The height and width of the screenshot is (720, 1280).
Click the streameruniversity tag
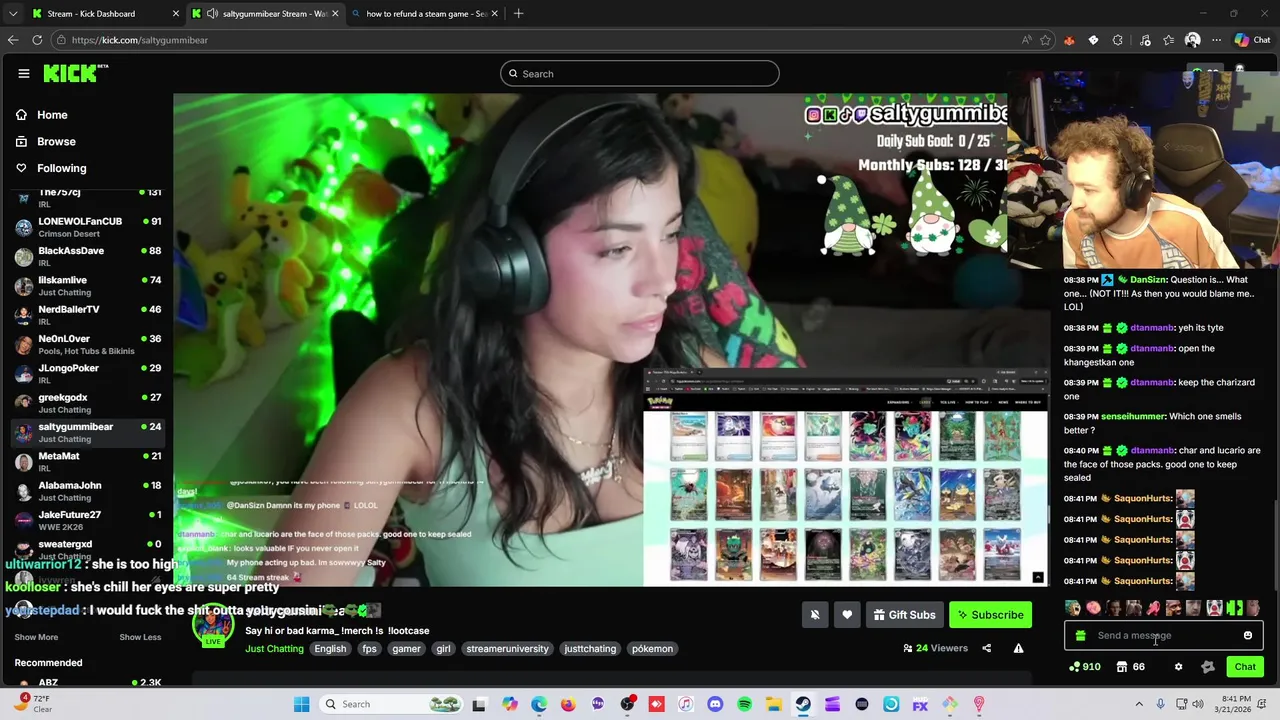pos(507,649)
